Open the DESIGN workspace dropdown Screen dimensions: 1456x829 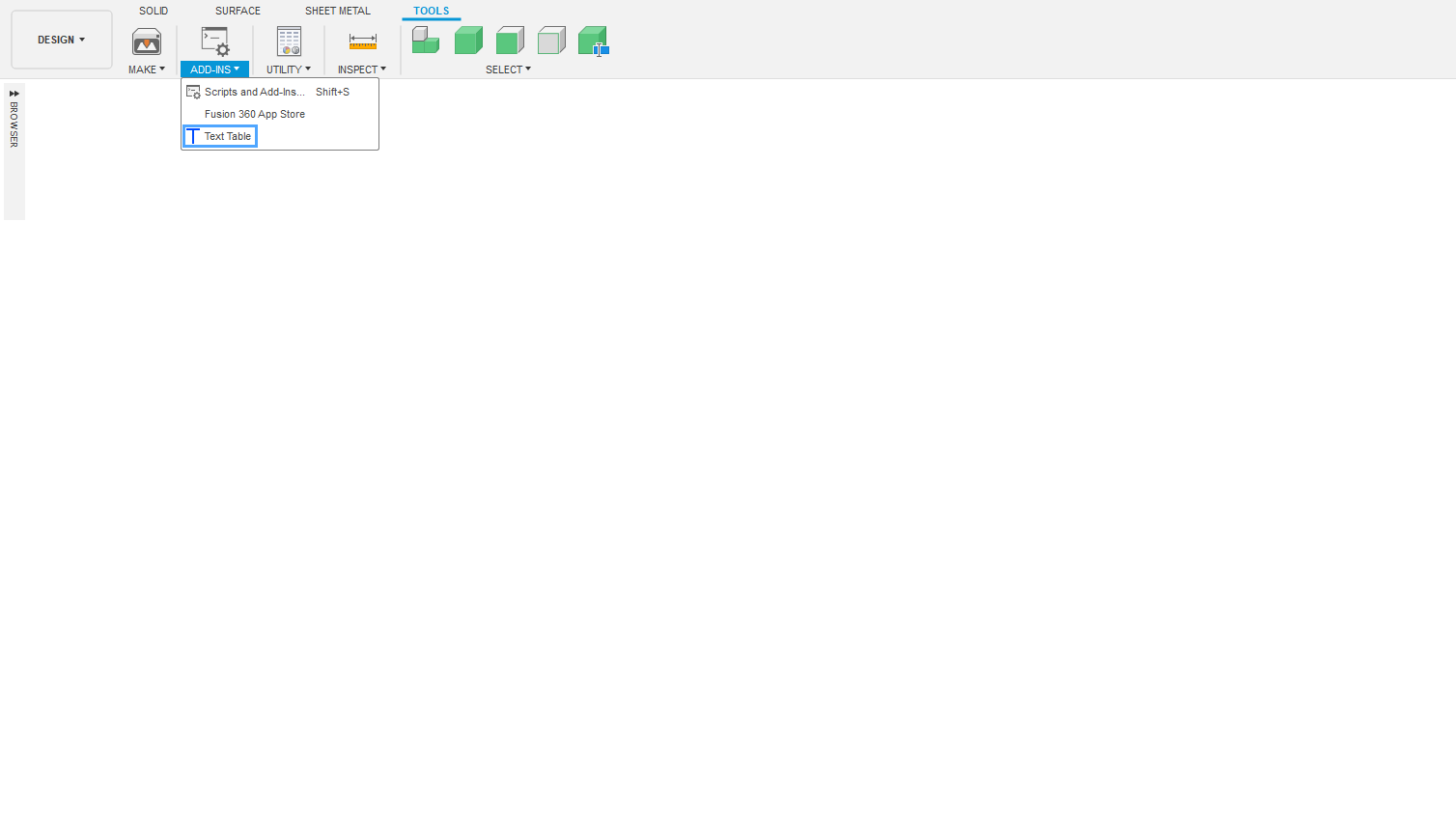62,40
